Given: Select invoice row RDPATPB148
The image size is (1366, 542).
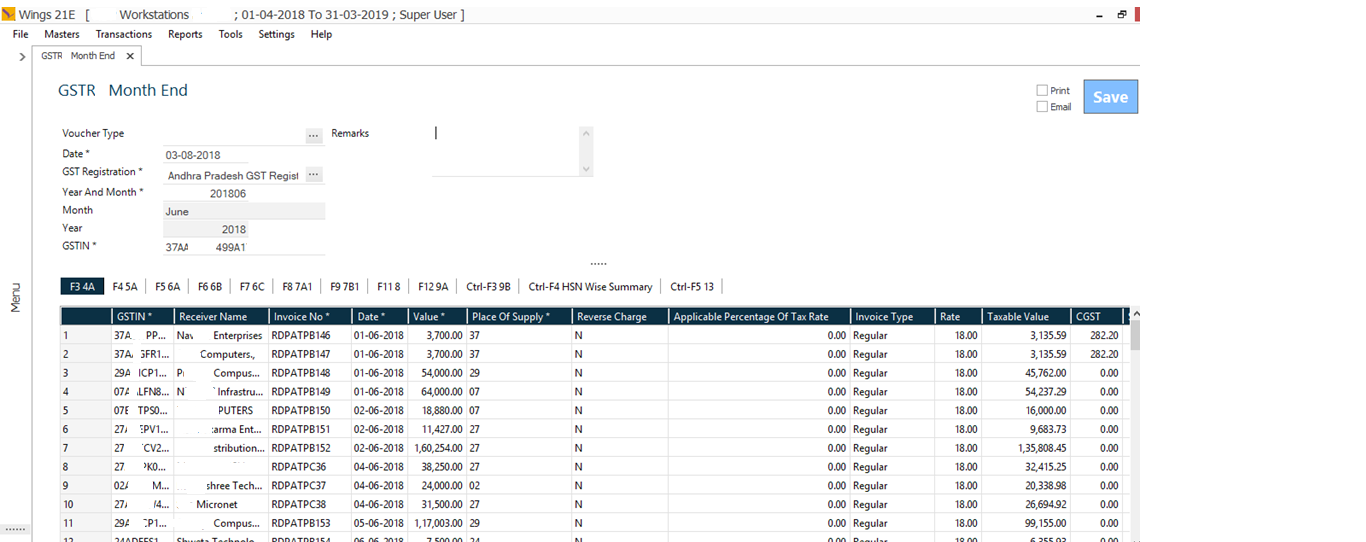Looking at the screenshot, I should [300, 373].
